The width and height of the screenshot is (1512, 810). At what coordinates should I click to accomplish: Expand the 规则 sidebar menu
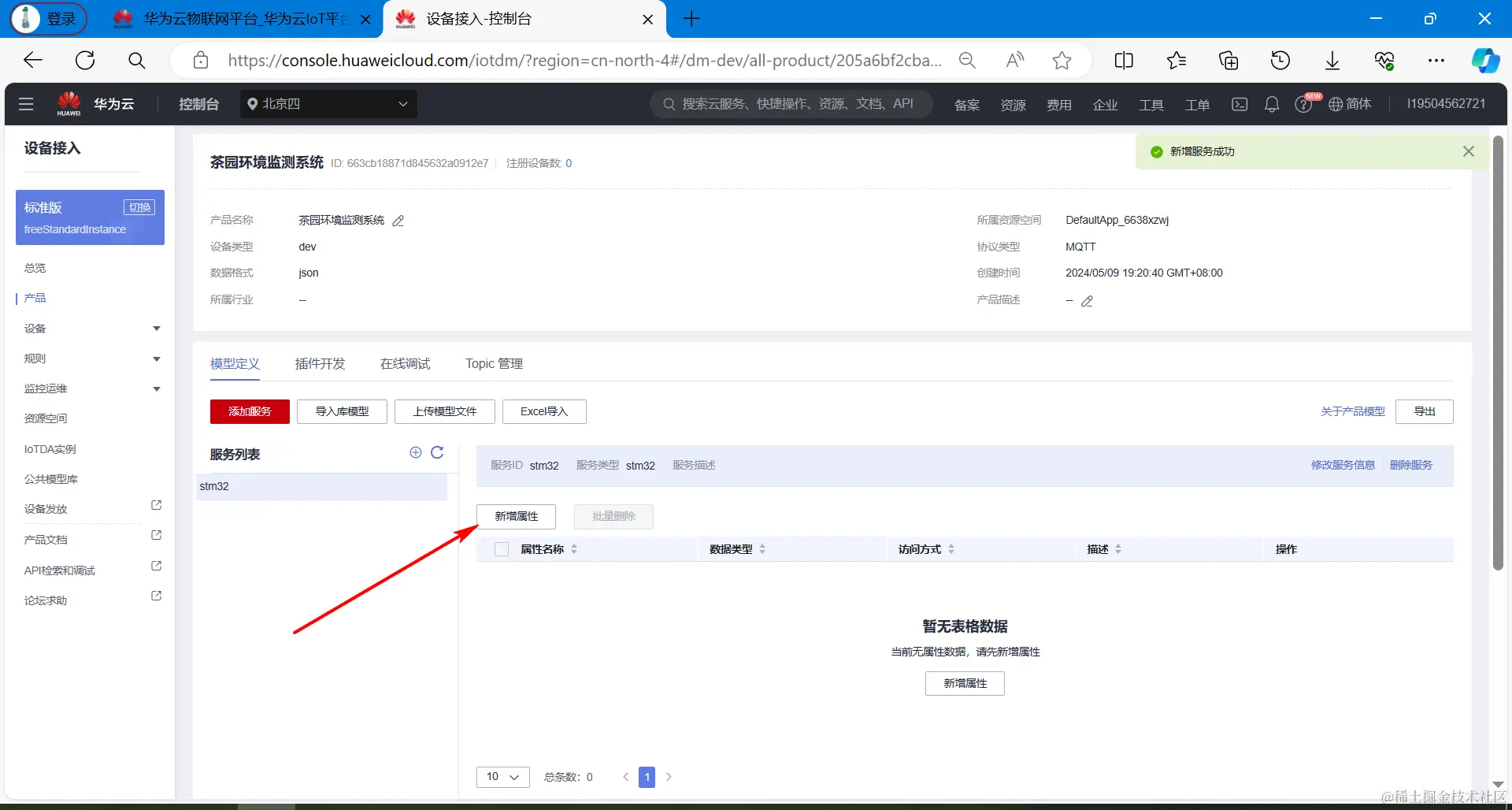click(157, 359)
